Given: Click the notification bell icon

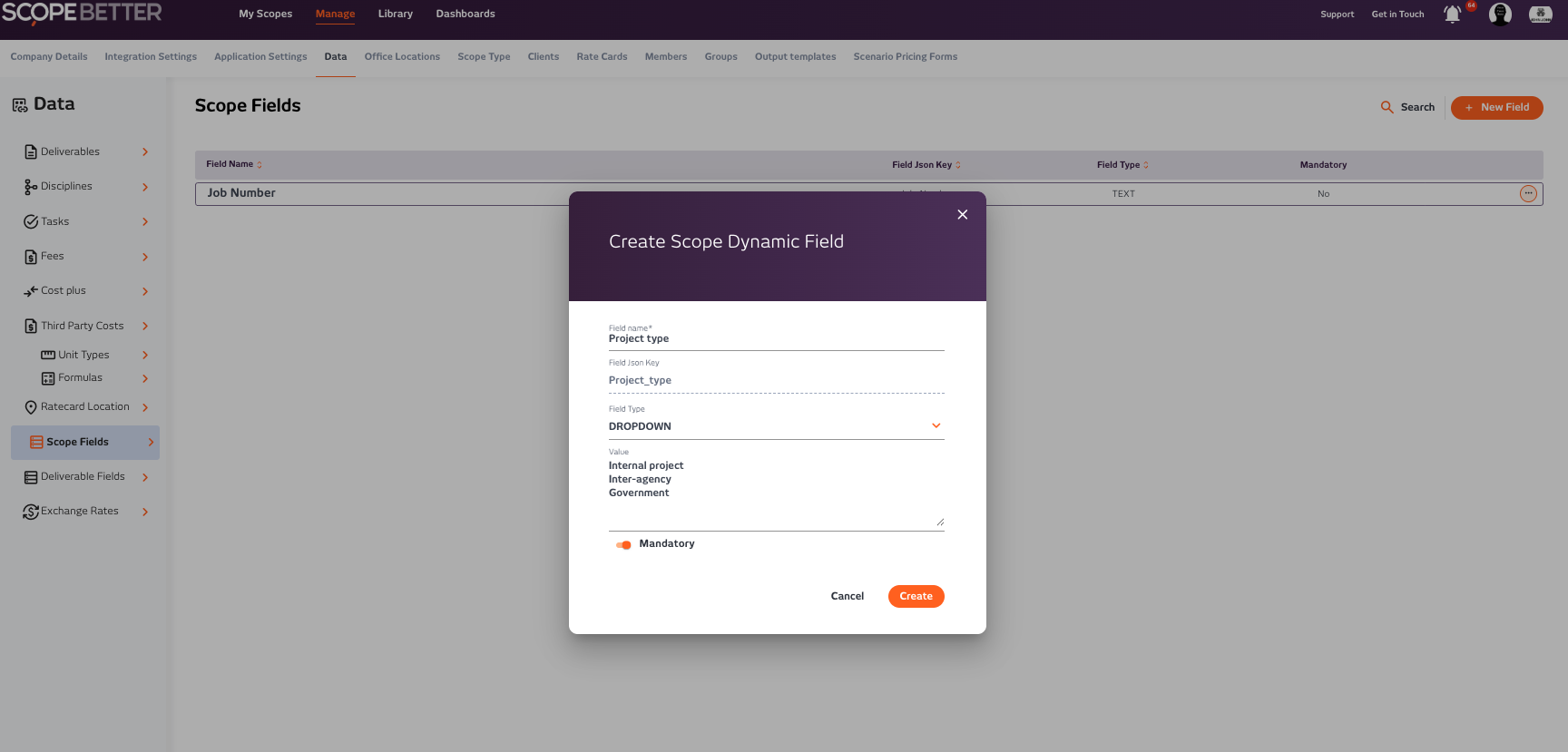Looking at the screenshot, I should coord(1452,15).
